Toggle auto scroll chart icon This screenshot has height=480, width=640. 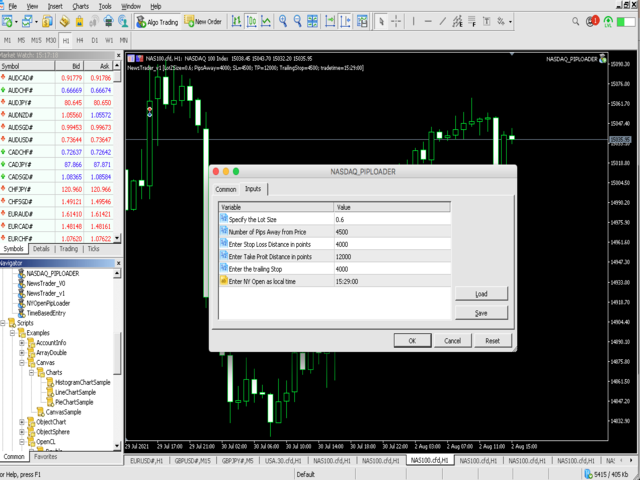pos(330,21)
